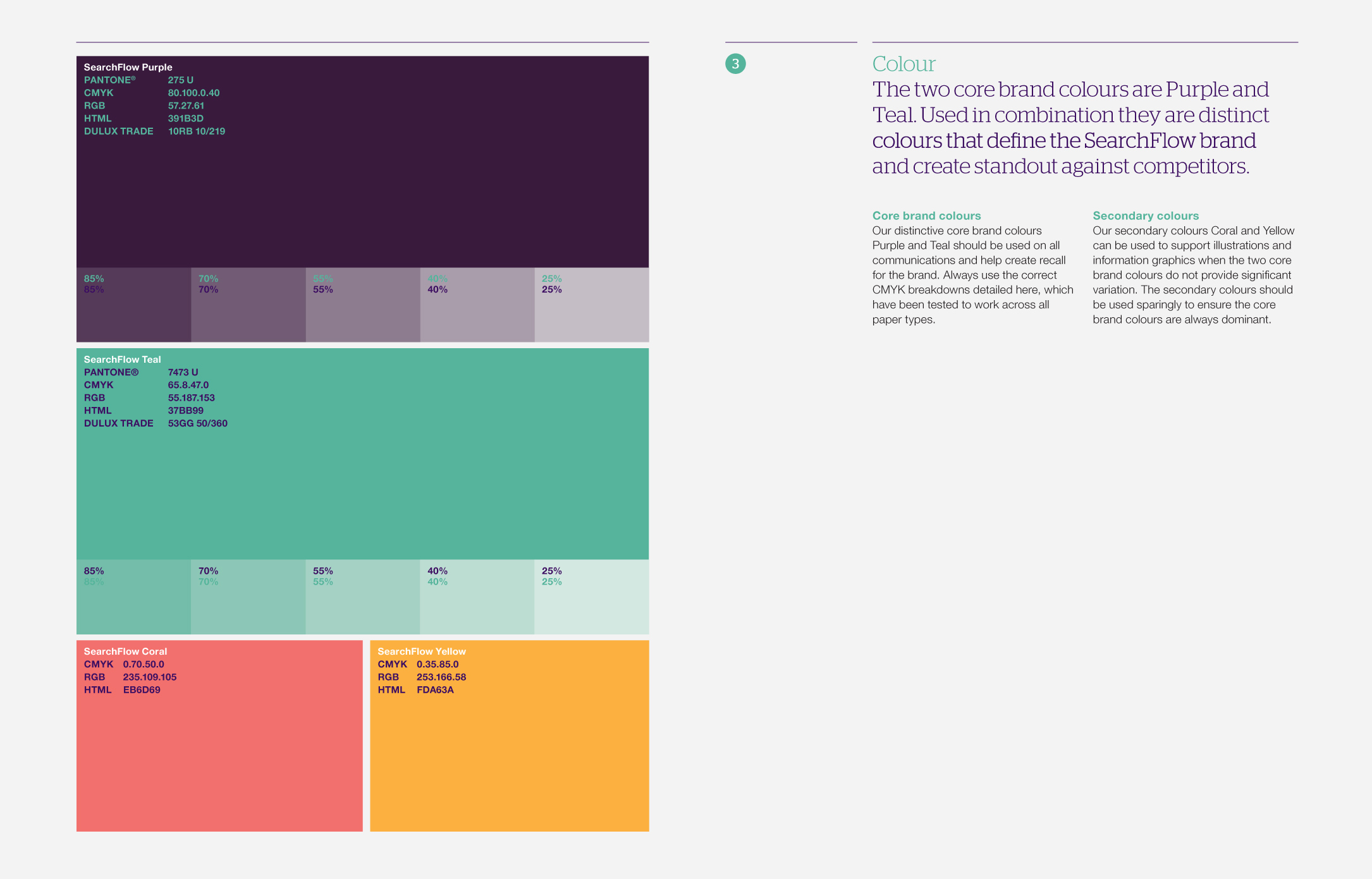
Task: Select the purple 40% tint swatch
Action: [x=477, y=305]
